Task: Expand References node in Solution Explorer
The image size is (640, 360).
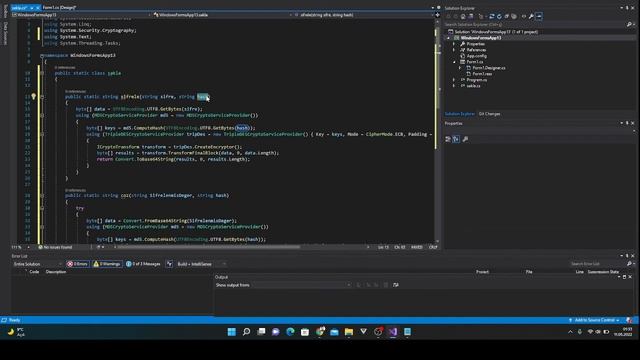Action: pos(454,50)
